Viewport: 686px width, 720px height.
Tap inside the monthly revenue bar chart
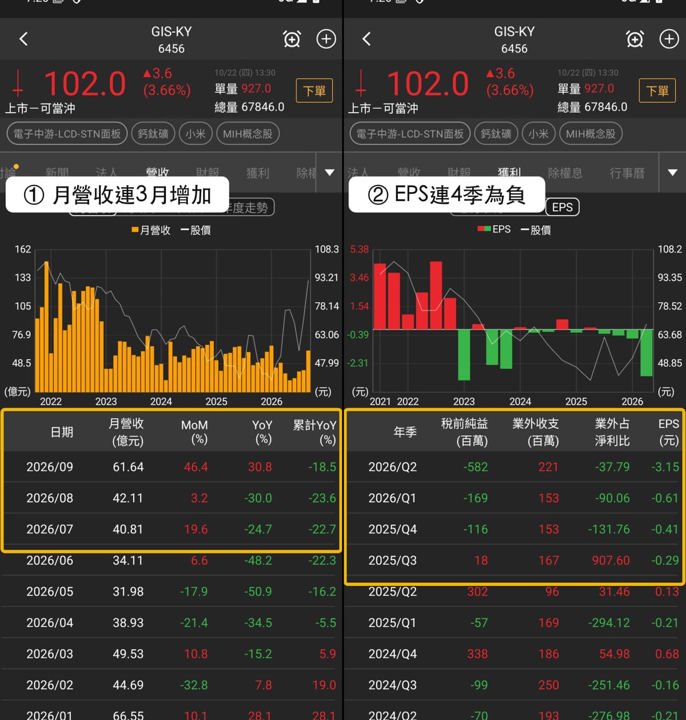pos(173,321)
